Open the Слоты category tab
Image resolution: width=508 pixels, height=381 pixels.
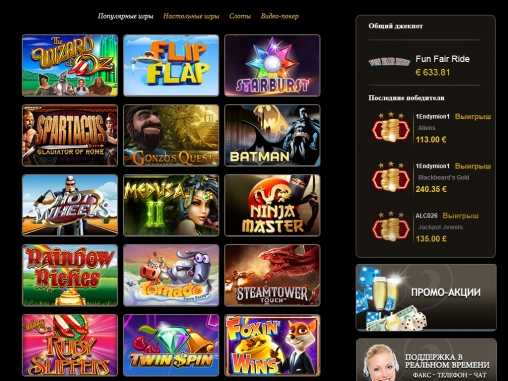point(240,16)
